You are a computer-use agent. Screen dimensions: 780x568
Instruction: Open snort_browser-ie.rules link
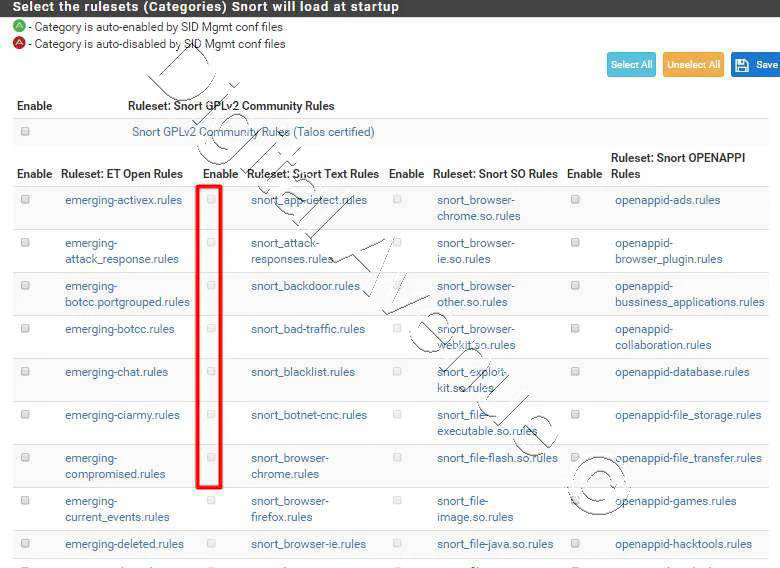pos(308,544)
